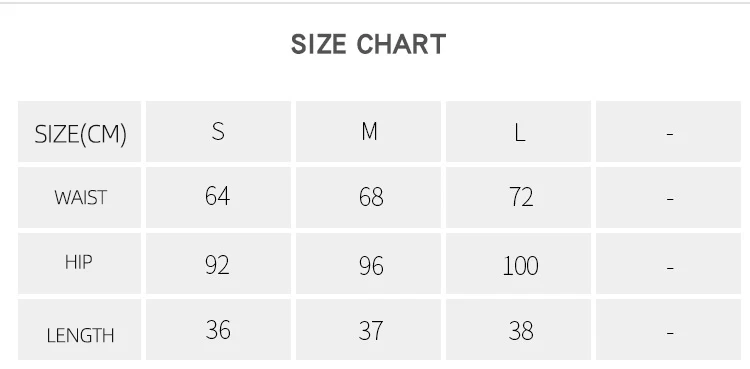The height and width of the screenshot is (369, 750).
Task: Click the dash cell in header row
Action: tap(669, 132)
